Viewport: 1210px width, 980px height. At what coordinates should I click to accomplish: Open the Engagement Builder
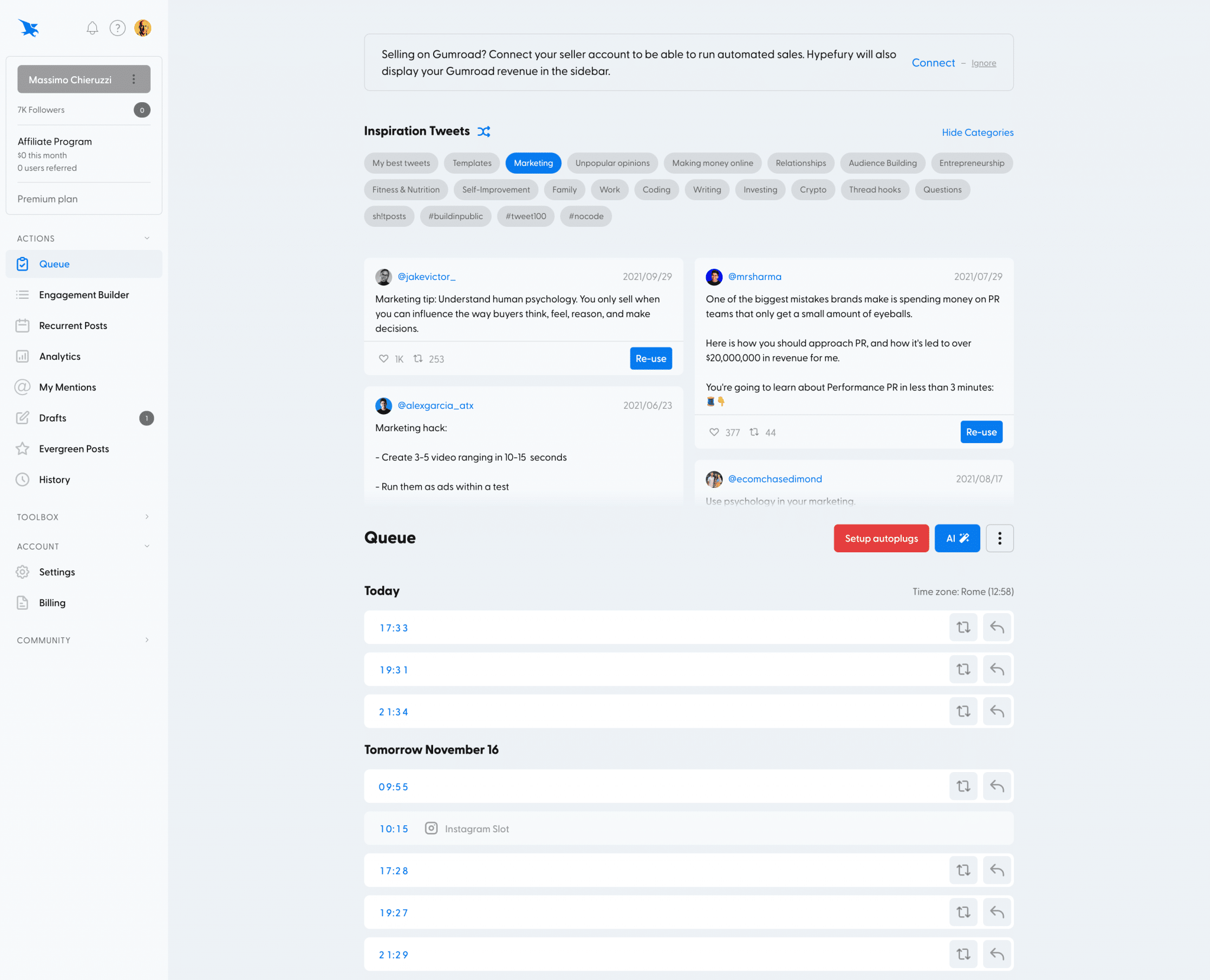(84, 294)
